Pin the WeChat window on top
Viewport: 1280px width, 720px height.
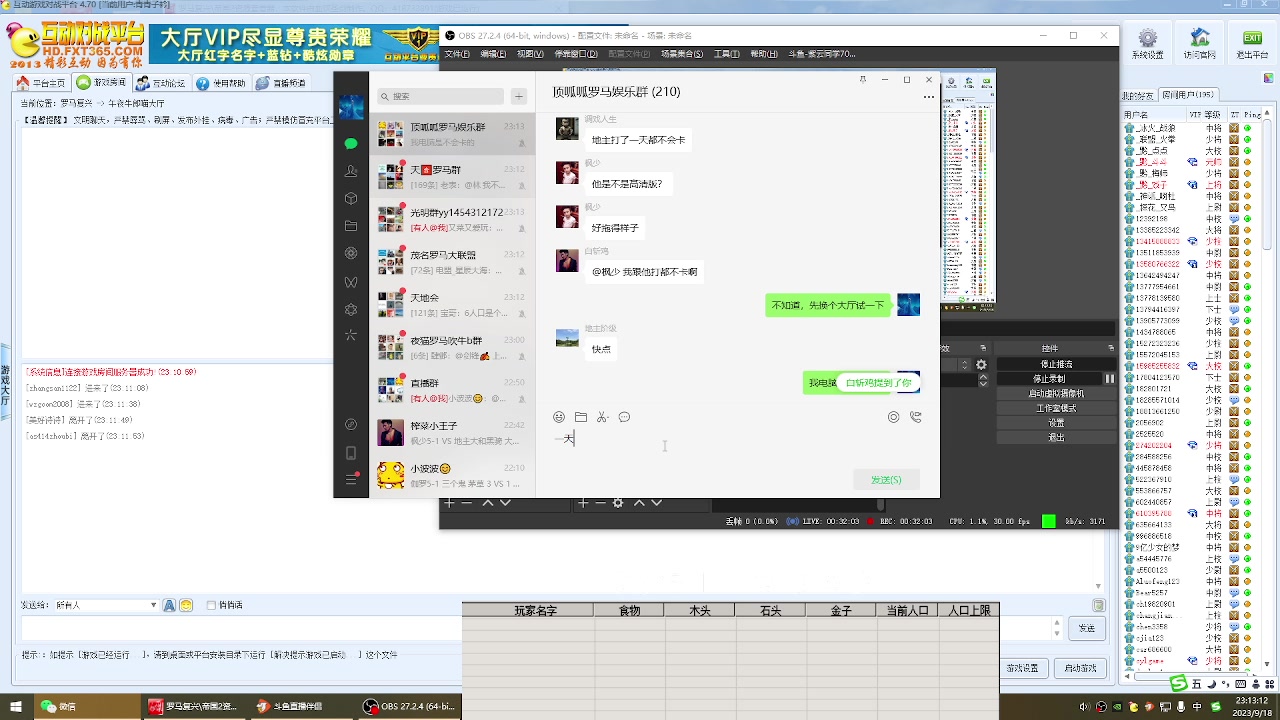(x=862, y=79)
